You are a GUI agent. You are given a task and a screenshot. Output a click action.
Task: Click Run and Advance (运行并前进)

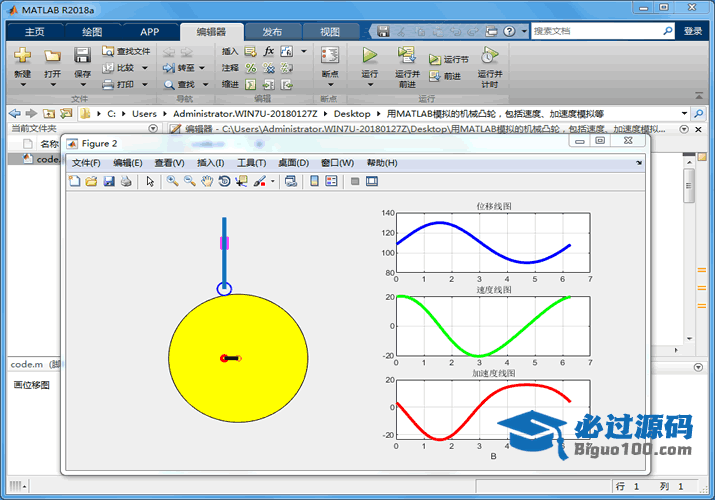click(407, 67)
